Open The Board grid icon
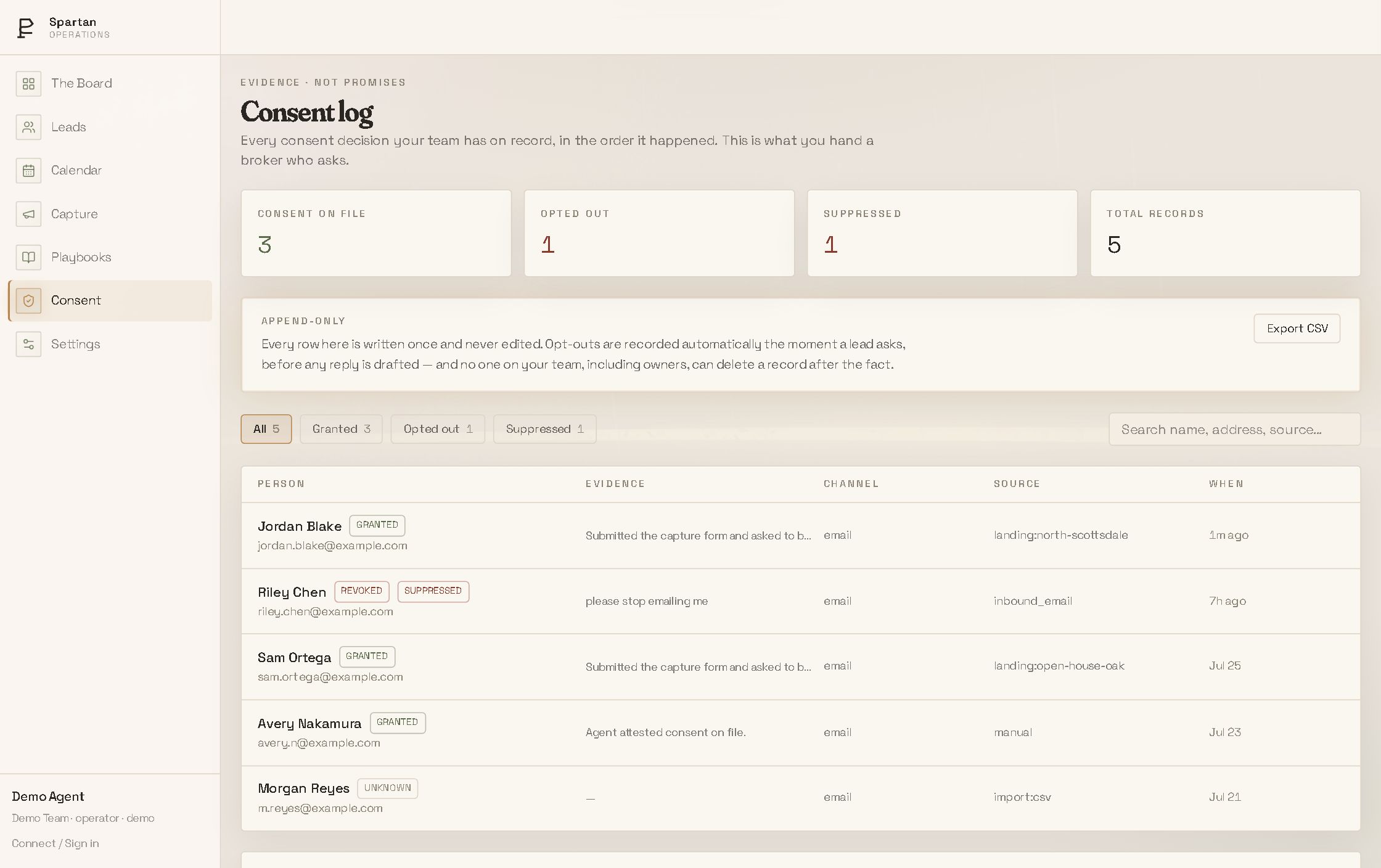 coord(28,83)
